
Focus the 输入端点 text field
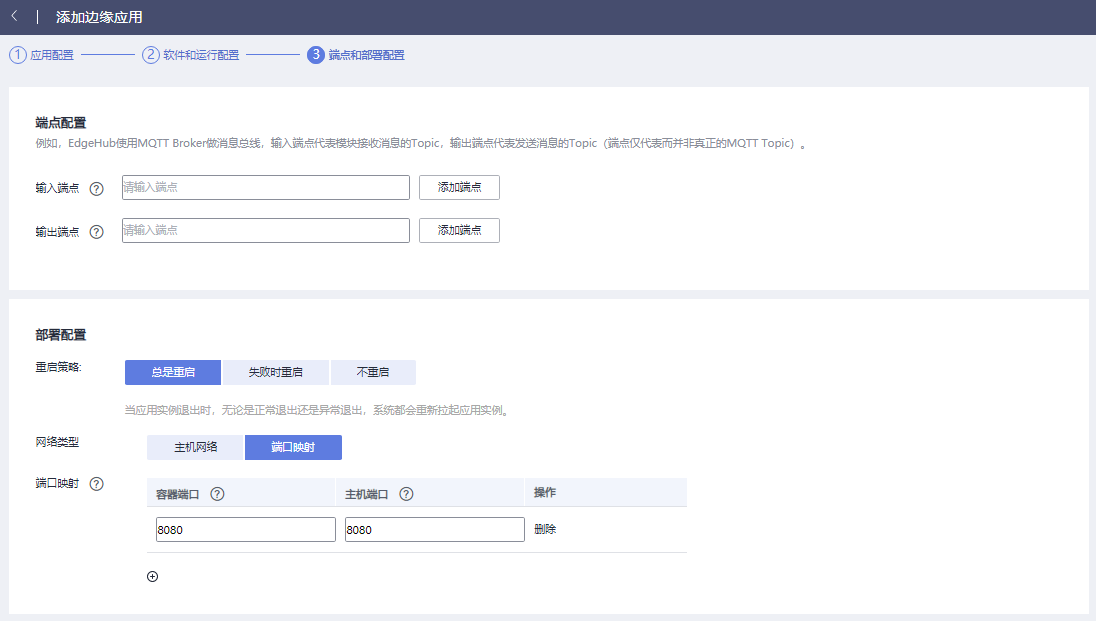click(266, 187)
